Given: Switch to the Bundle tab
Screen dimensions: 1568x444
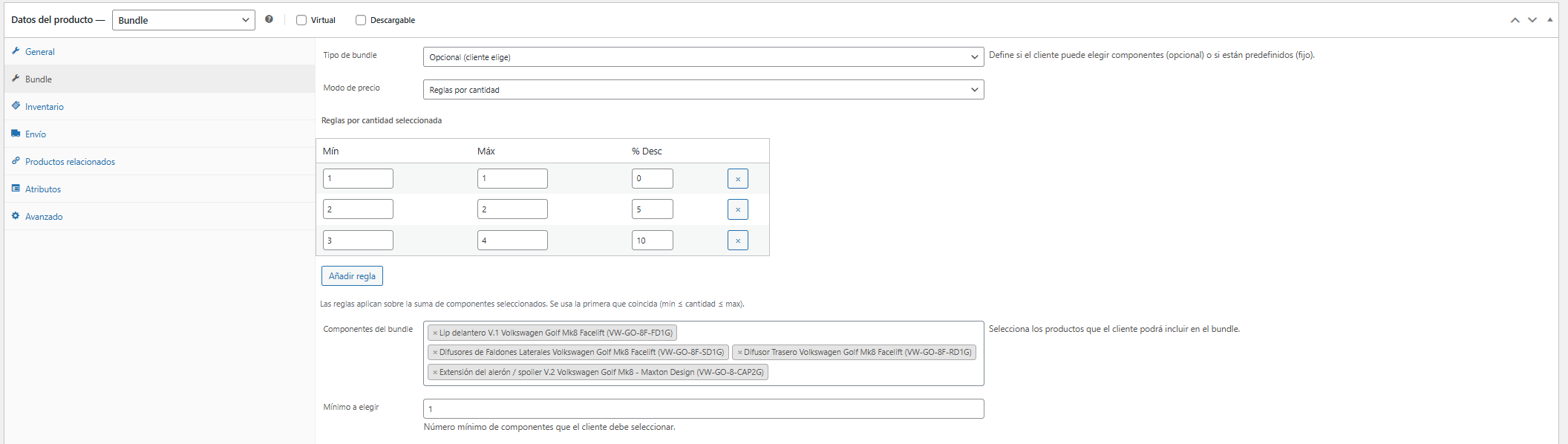Looking at the screenshot, I should click(x=160, y=79).
